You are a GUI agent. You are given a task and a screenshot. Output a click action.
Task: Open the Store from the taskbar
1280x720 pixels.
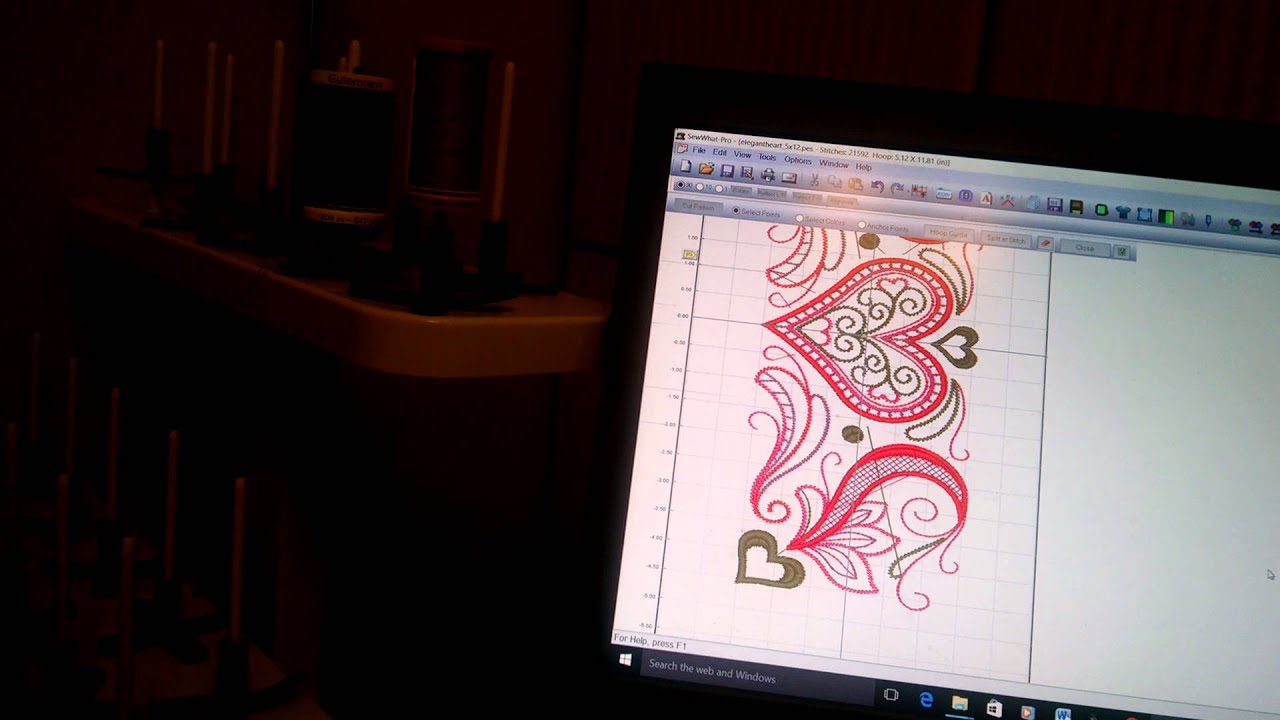[993, 709]
